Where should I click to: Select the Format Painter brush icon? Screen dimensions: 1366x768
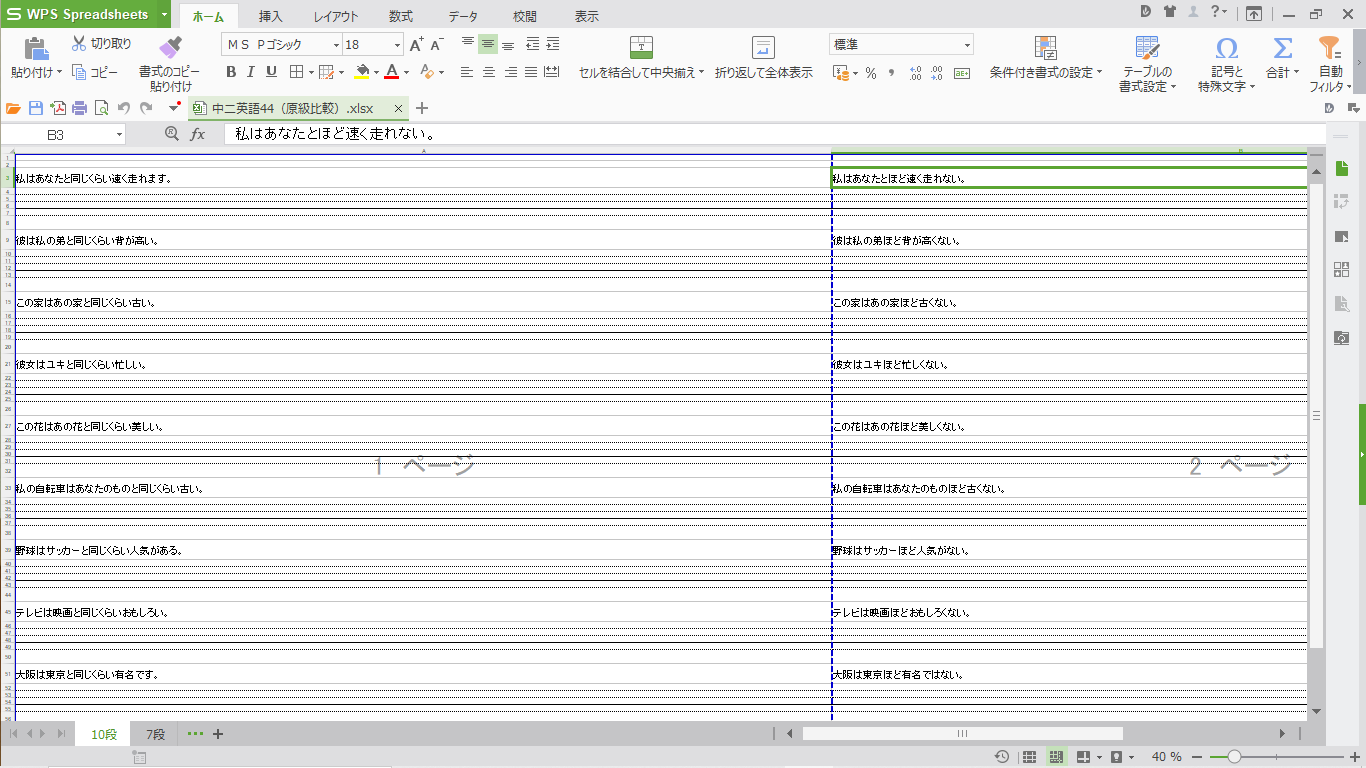[170, 47]
